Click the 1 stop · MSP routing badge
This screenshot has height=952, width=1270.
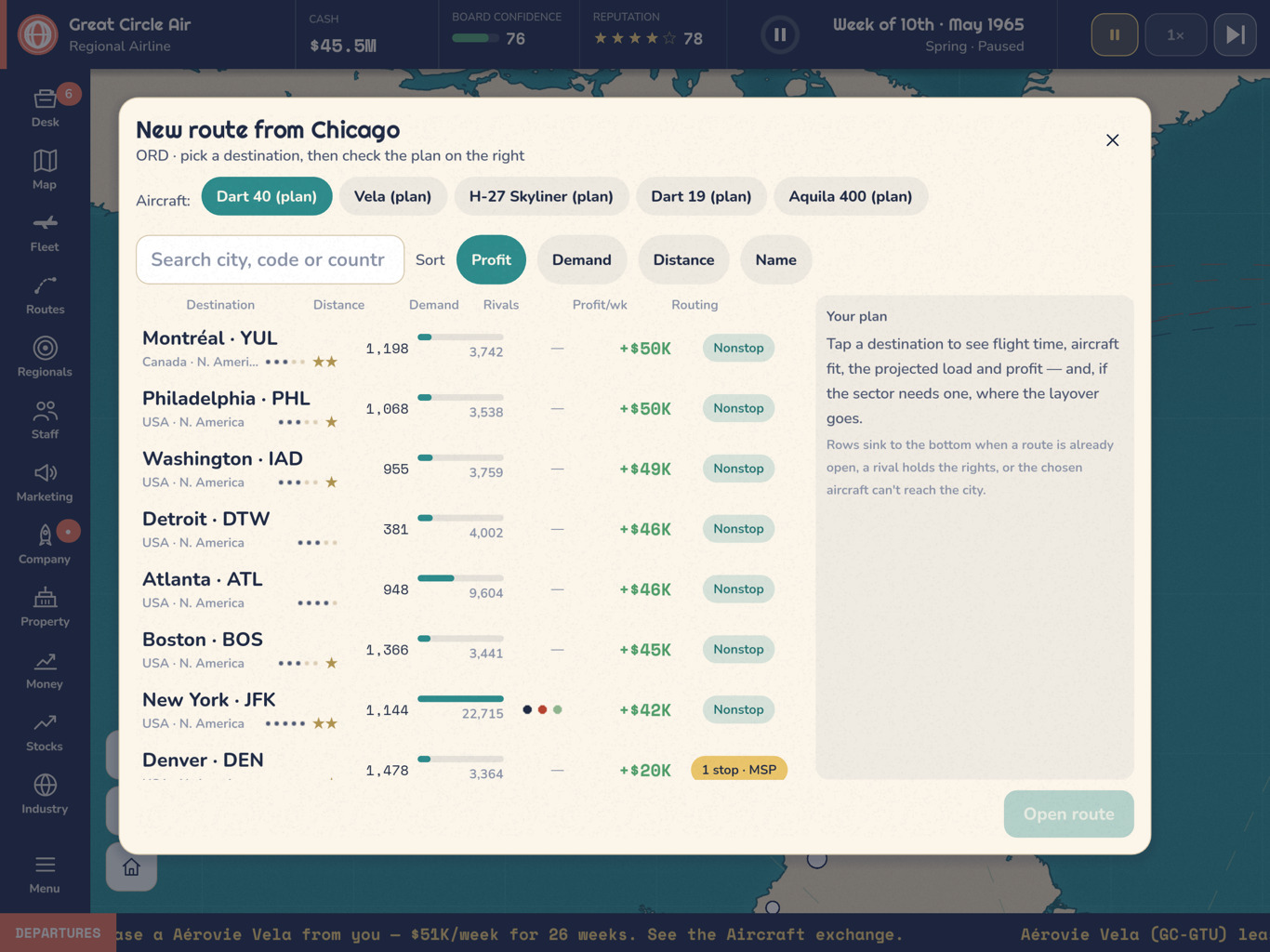[x=739, y=770]
